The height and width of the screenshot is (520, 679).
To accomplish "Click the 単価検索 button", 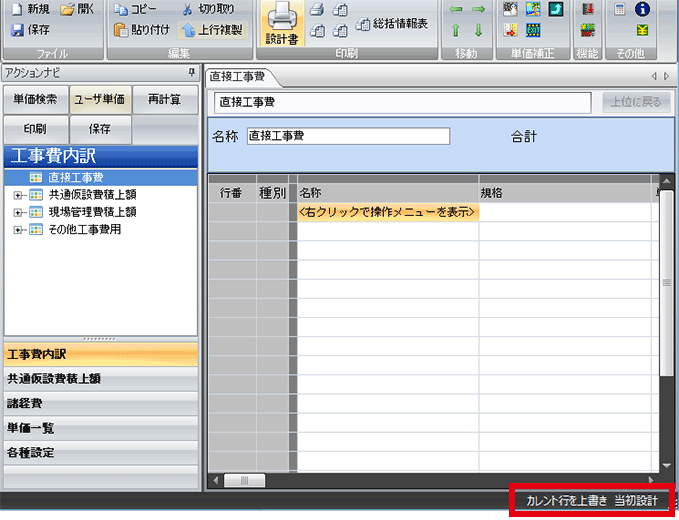I will click(36, 100).
